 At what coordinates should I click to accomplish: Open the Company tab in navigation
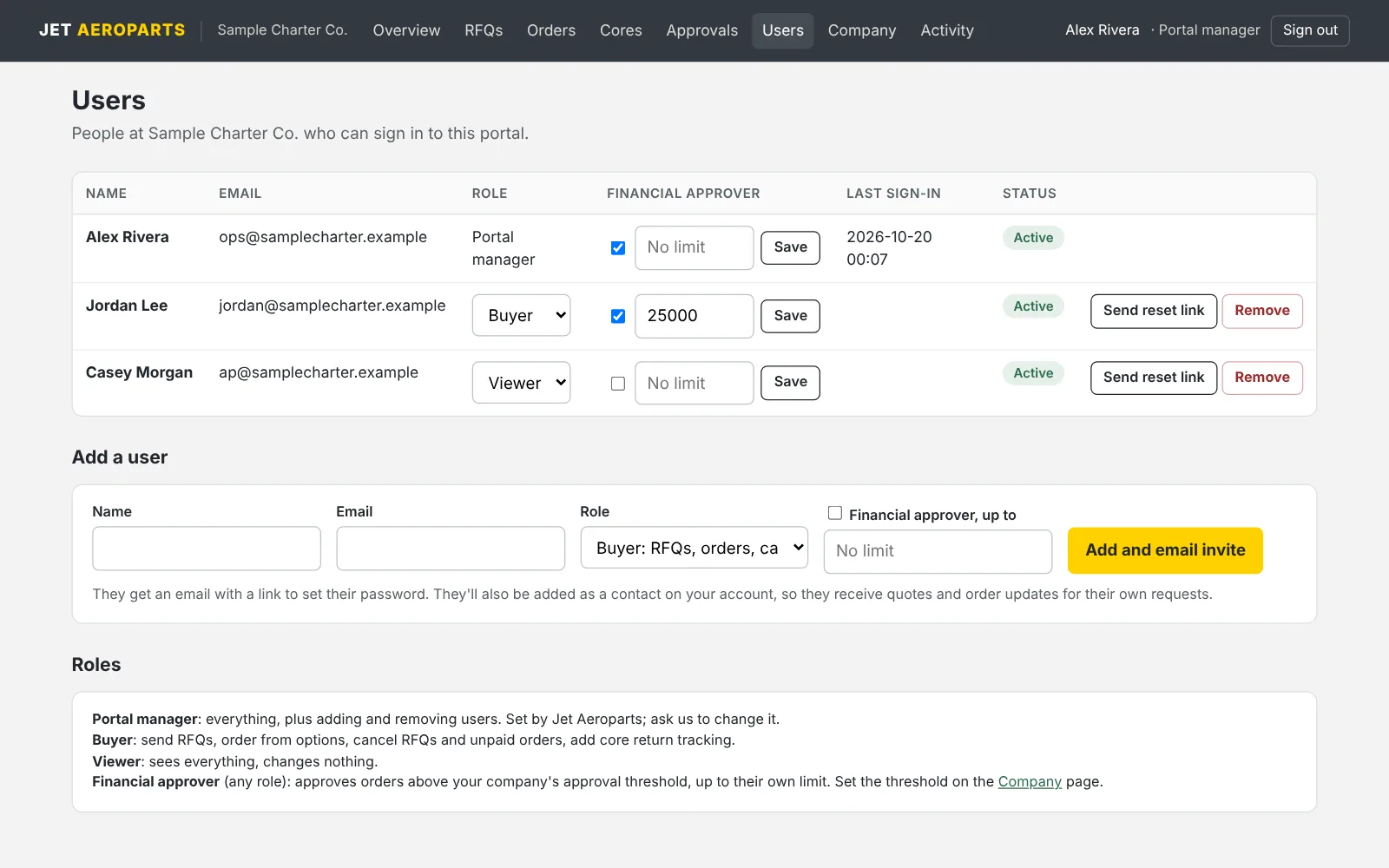(x=862, y=30)
